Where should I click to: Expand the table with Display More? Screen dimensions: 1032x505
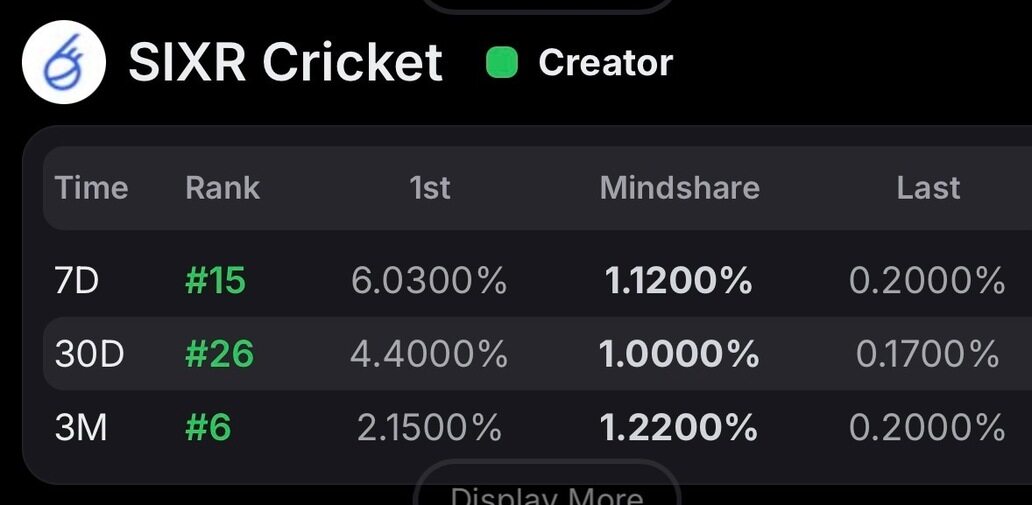(546, 492)
